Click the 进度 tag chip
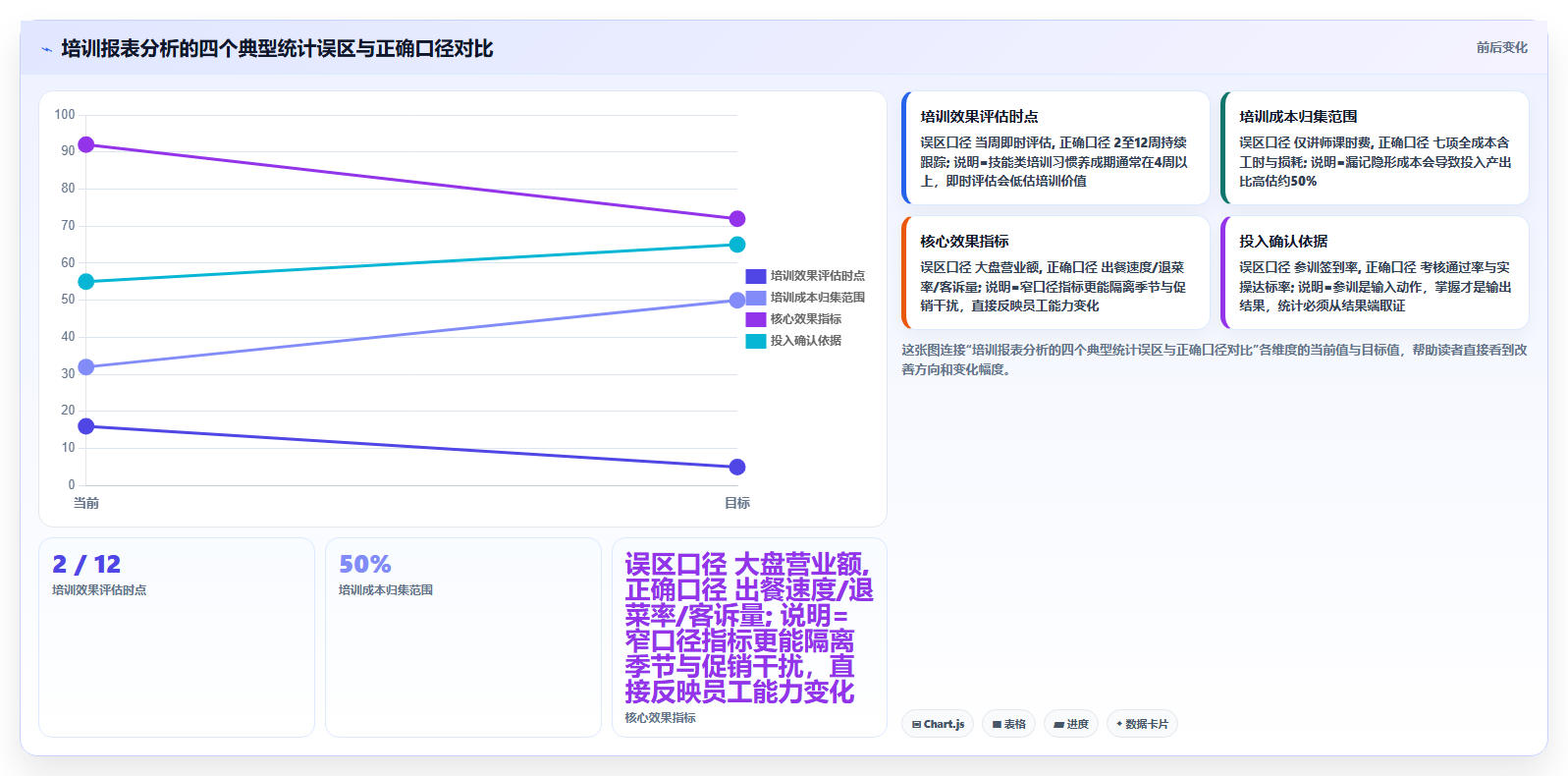1568x776 pixels. click(1071, 724)
